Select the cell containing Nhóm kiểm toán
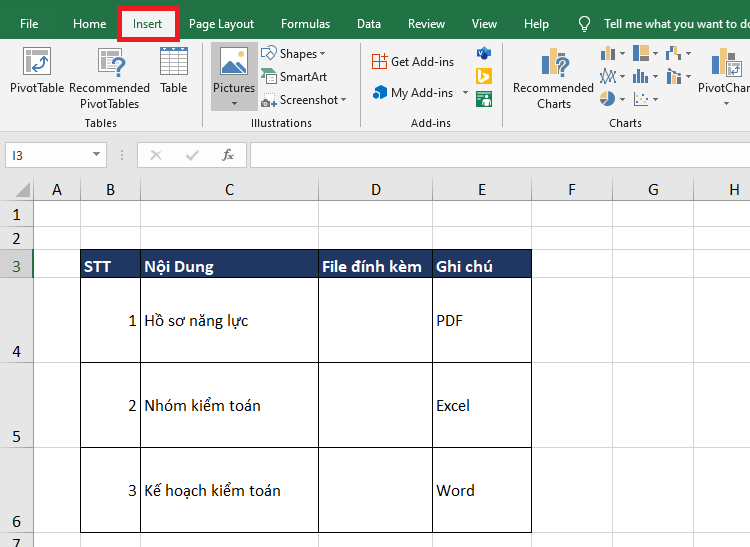 (x=229, y=405)
